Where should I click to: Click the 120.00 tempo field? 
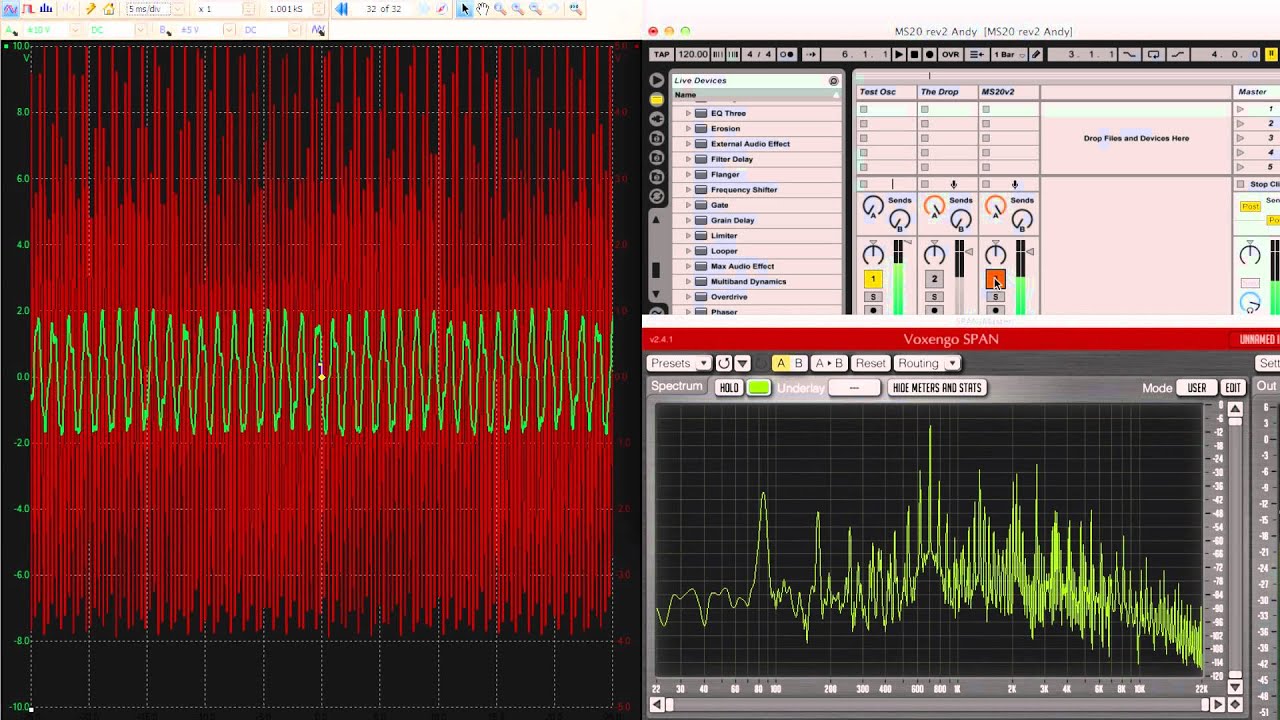point(693,54)
